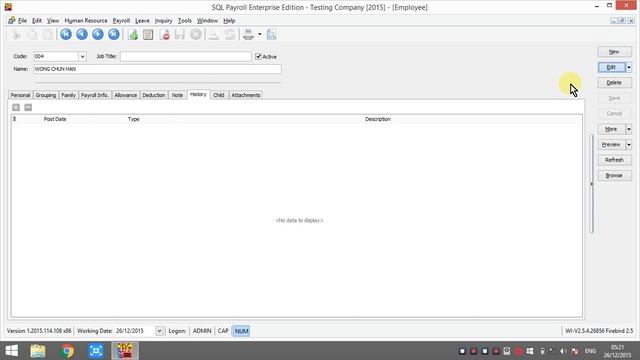This screenshot has width=640, height=360.
Task: Uncheck the Active checkbox
Action: pos(258,56)
